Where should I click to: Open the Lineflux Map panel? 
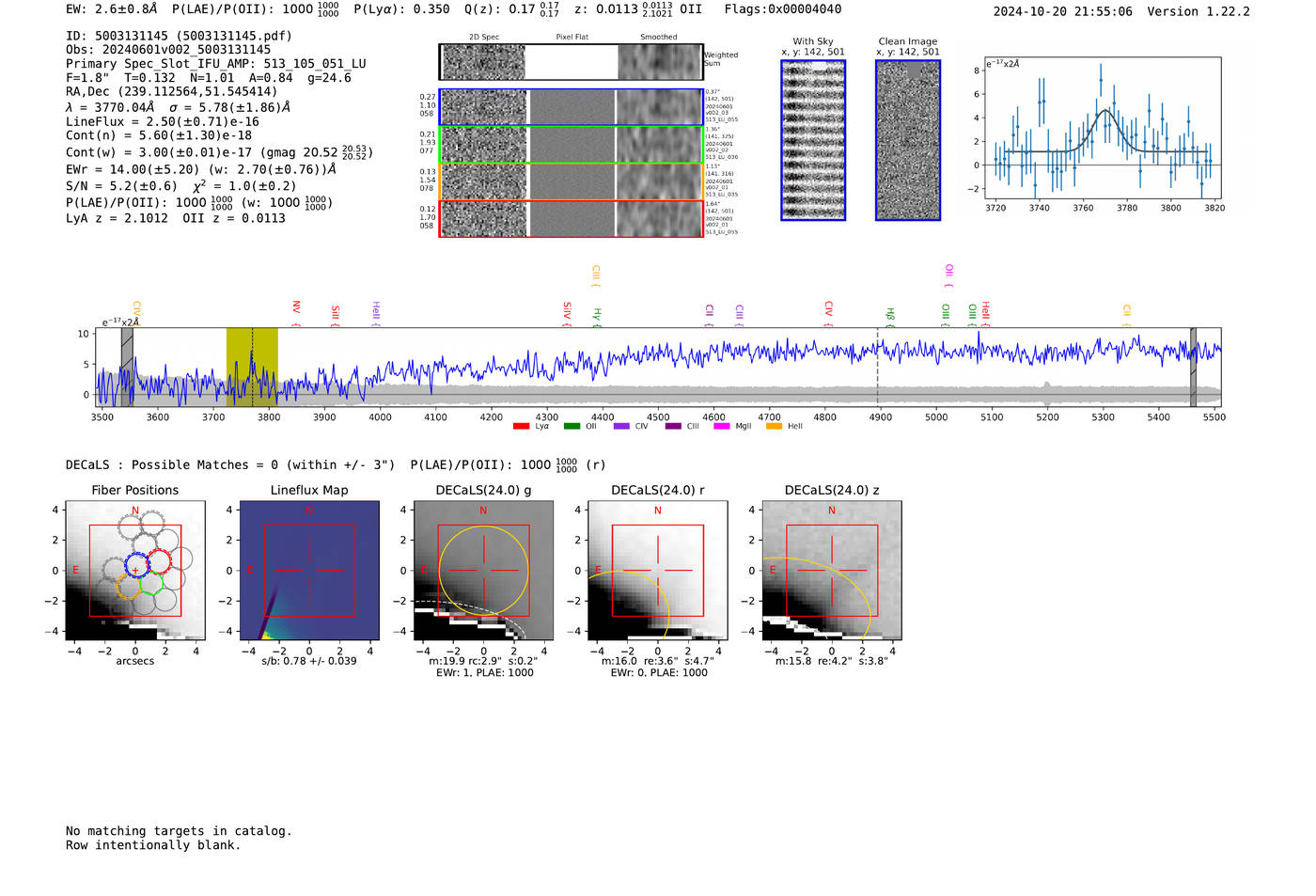[309, 571]
